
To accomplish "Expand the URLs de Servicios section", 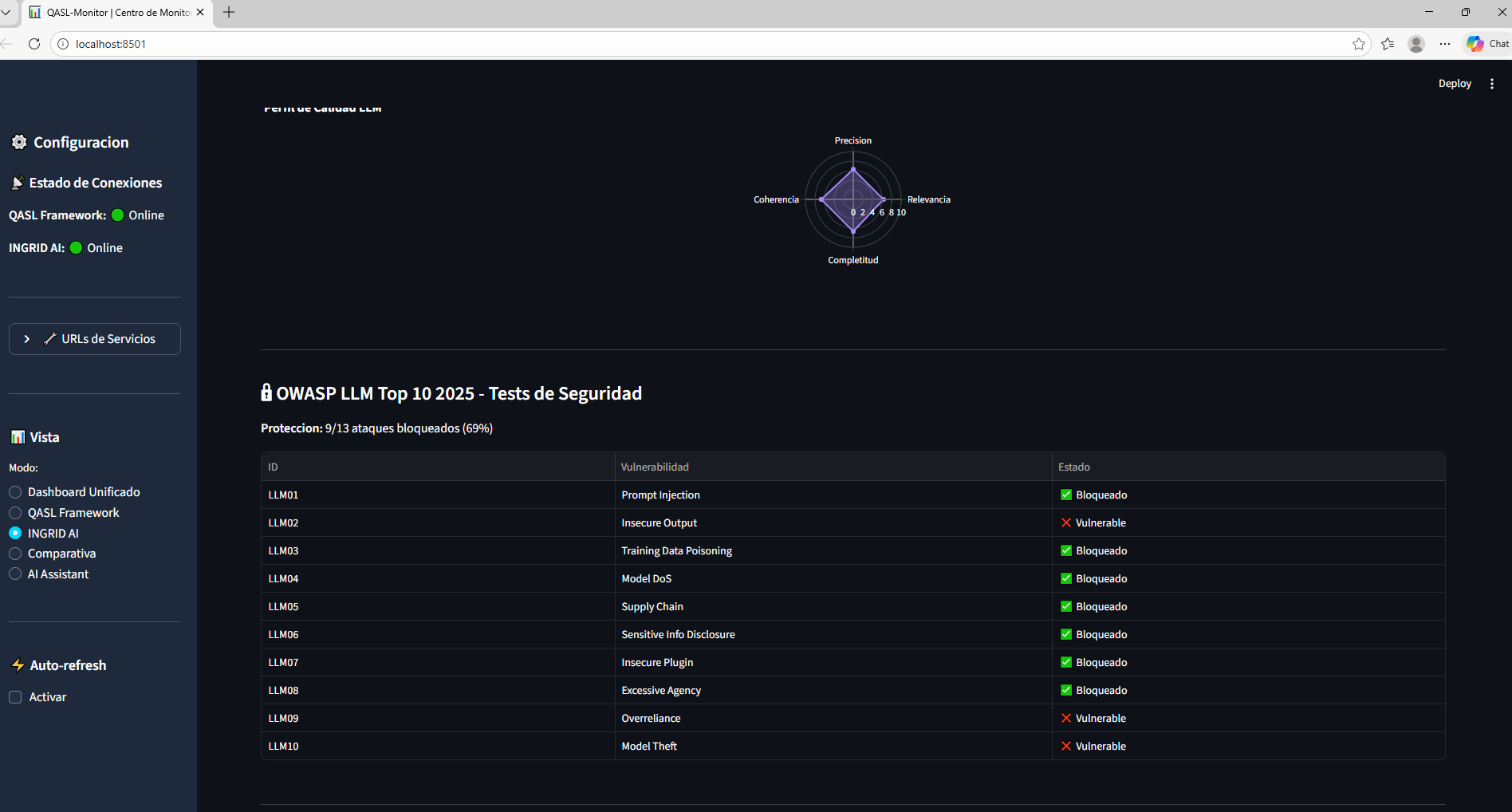I will click(94, 338).
